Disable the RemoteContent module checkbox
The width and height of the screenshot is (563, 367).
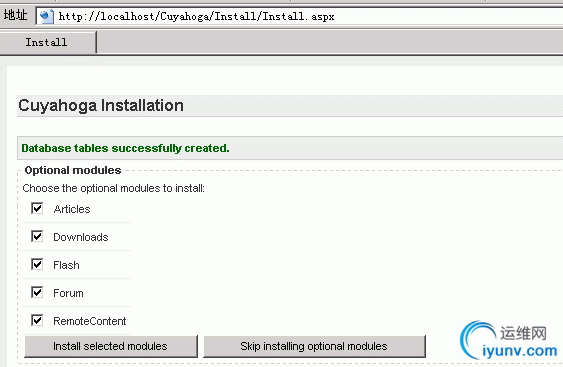click(x=37, y=320)
